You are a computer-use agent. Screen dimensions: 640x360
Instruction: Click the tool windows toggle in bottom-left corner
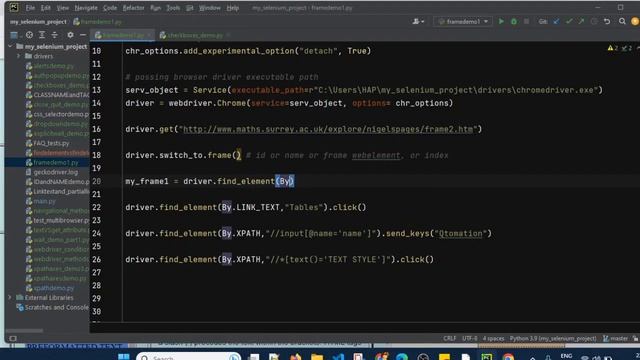(x=13, y=338)
